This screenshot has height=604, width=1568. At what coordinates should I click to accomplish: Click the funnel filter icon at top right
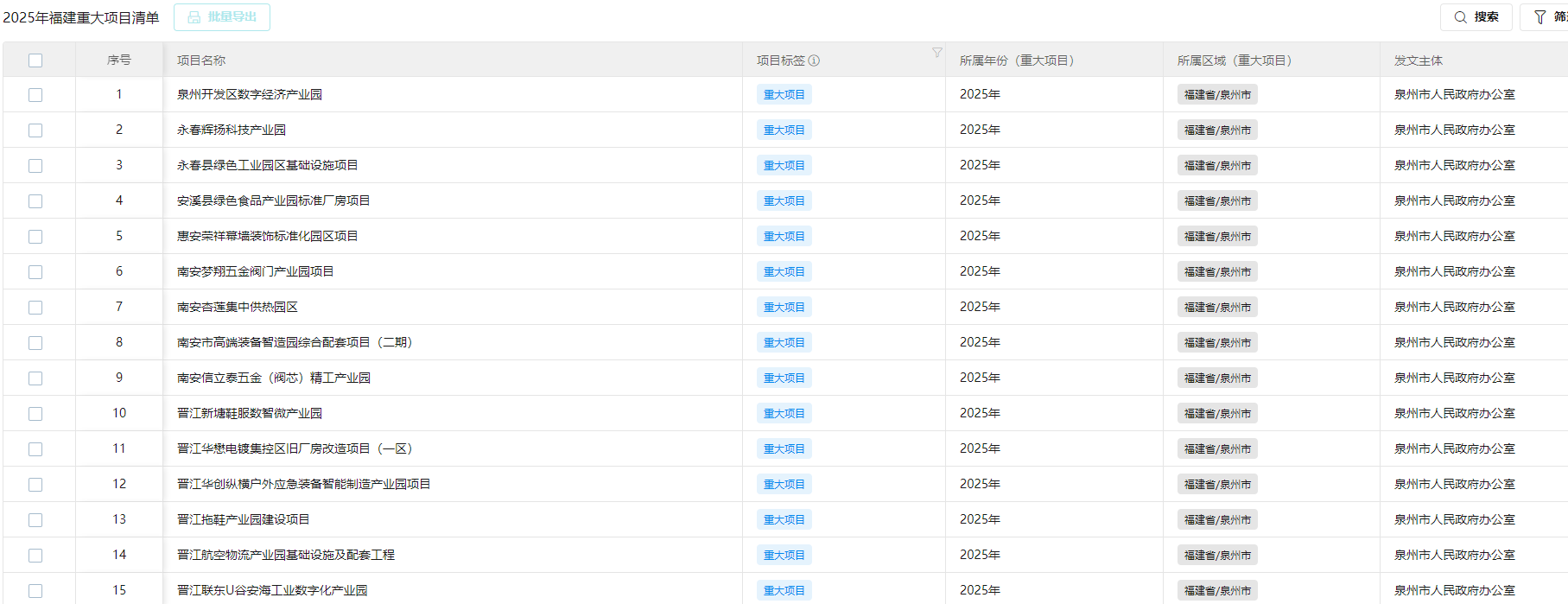point(1539,17)
